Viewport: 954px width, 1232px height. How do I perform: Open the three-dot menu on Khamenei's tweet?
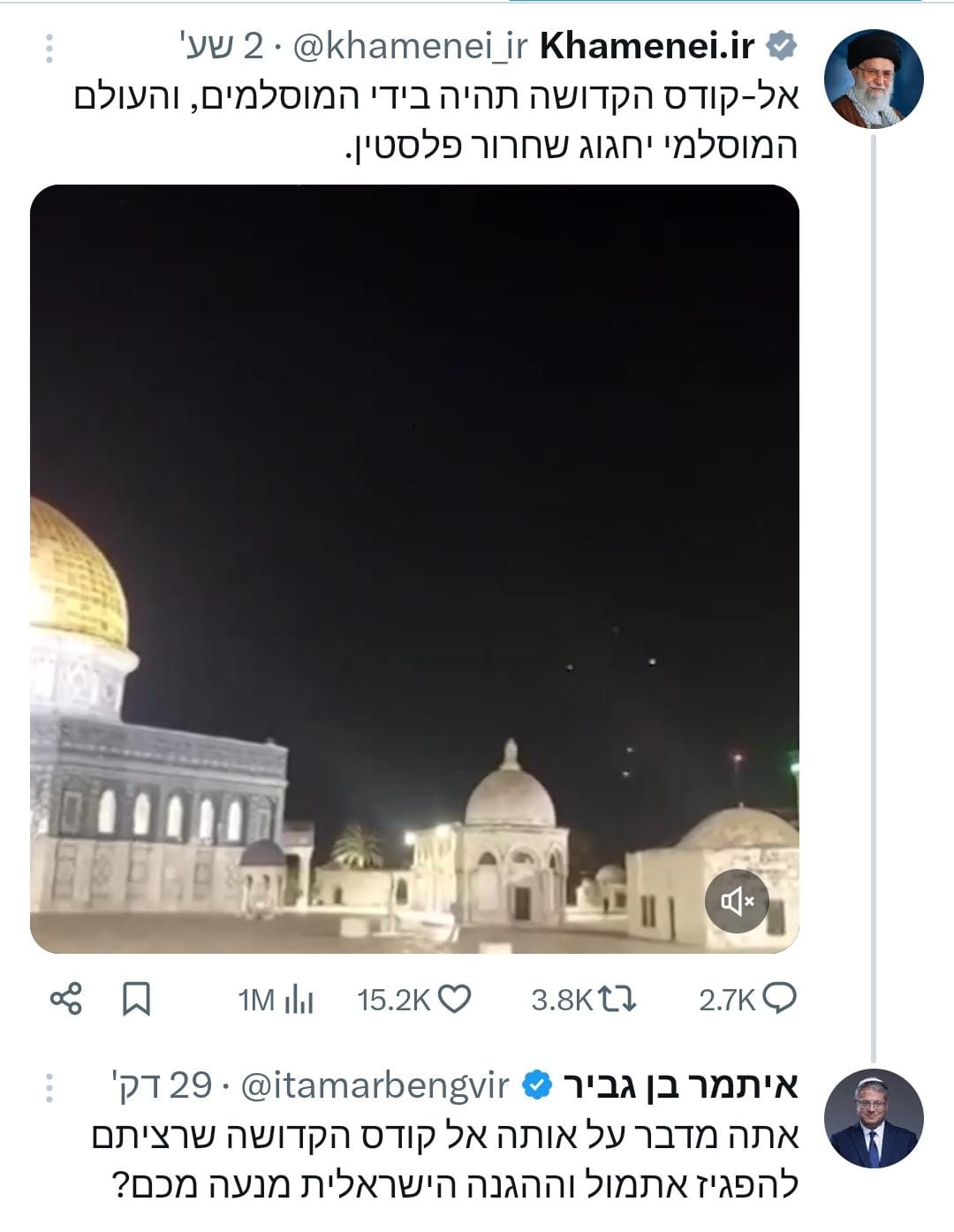point(50,46)
